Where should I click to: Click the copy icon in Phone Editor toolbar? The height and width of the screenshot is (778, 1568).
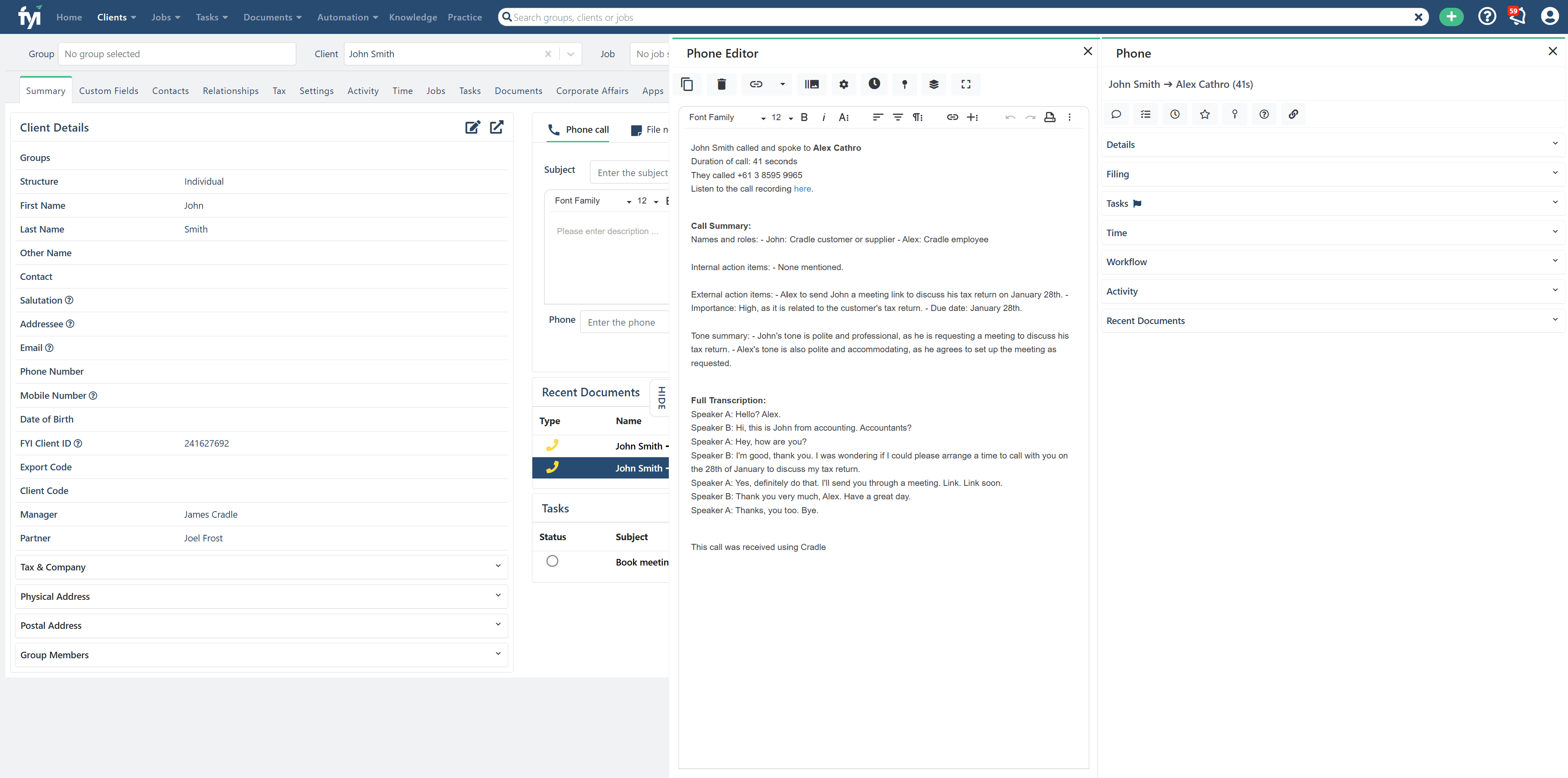click(687, 85)
